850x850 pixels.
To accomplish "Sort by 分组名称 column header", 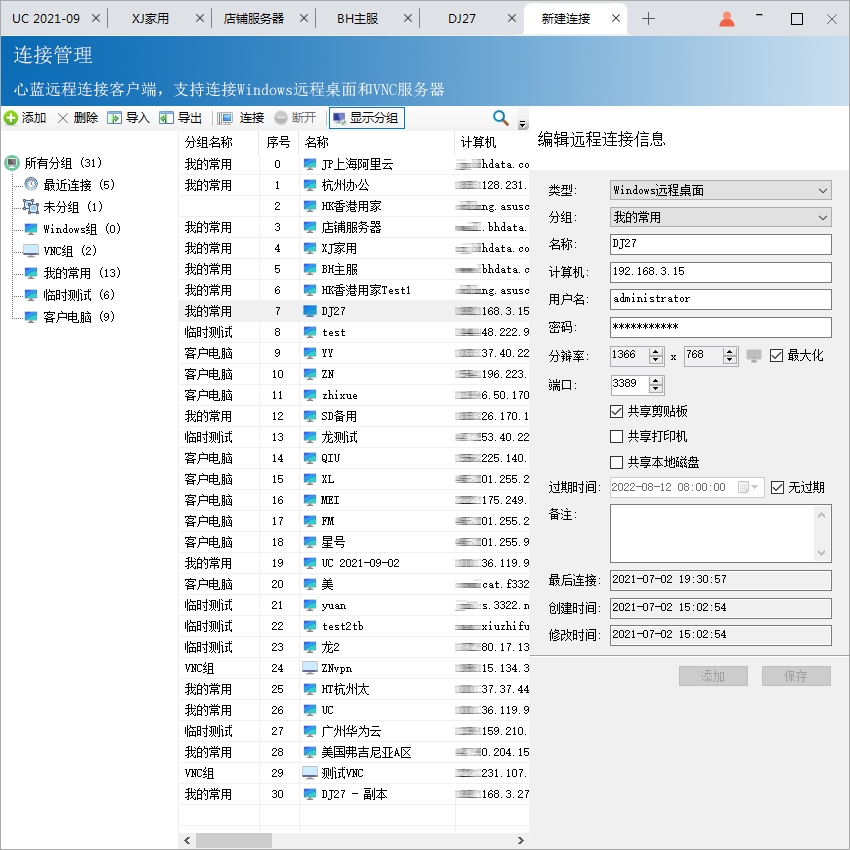I will tap(218, 142).
